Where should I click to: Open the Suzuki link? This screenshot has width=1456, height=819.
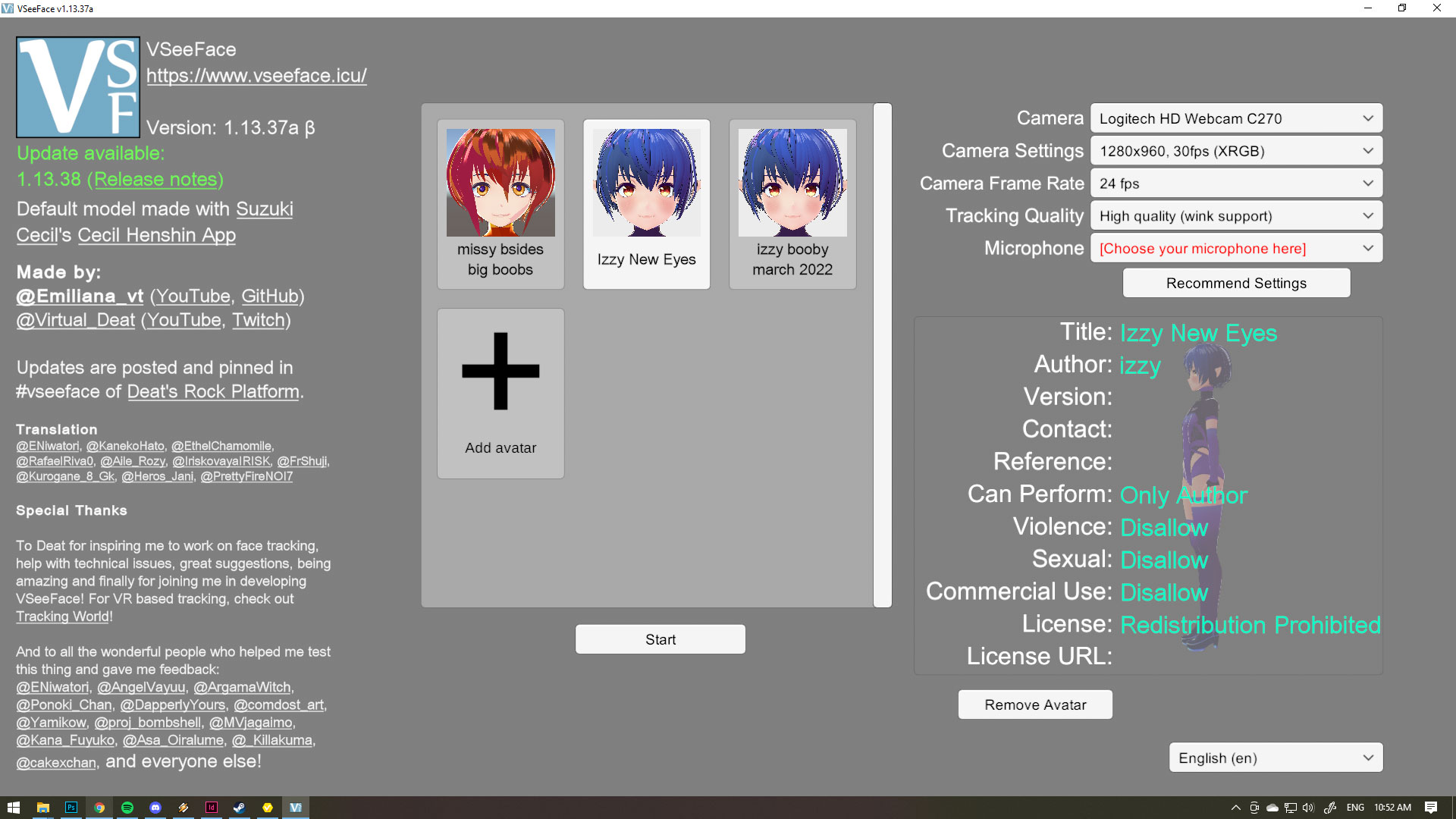[x=265, y=209]
